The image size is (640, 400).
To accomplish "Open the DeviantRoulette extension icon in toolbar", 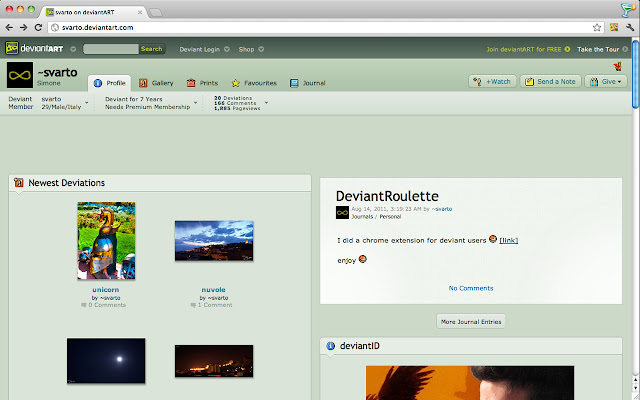I will (614, 27).
